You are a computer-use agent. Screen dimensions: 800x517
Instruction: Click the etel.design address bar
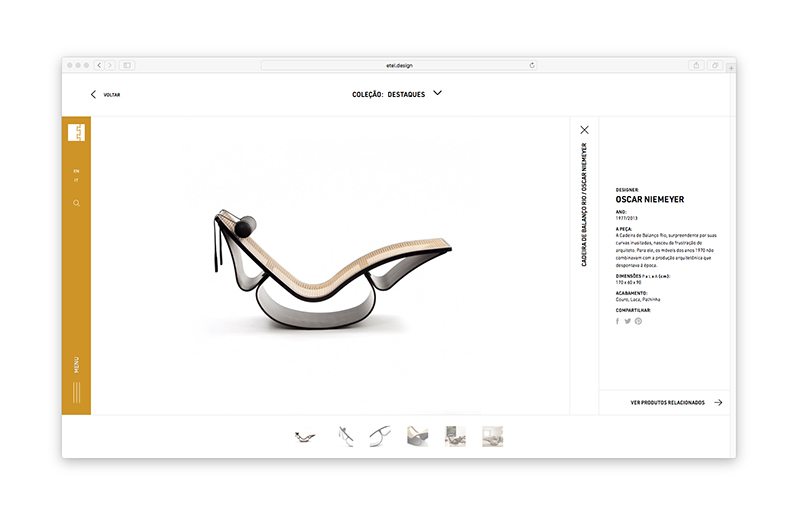[399, 65]
